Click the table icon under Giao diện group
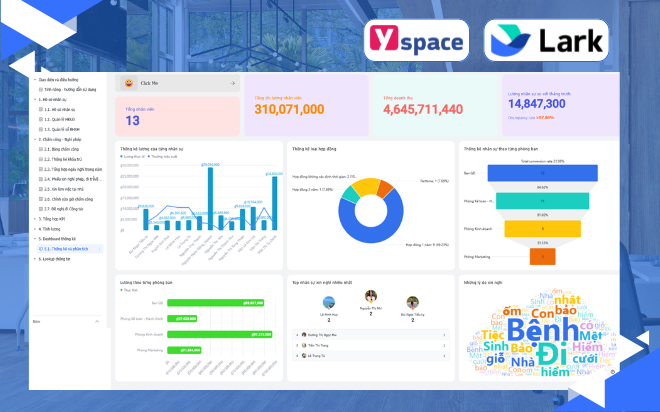 (41, 90)
